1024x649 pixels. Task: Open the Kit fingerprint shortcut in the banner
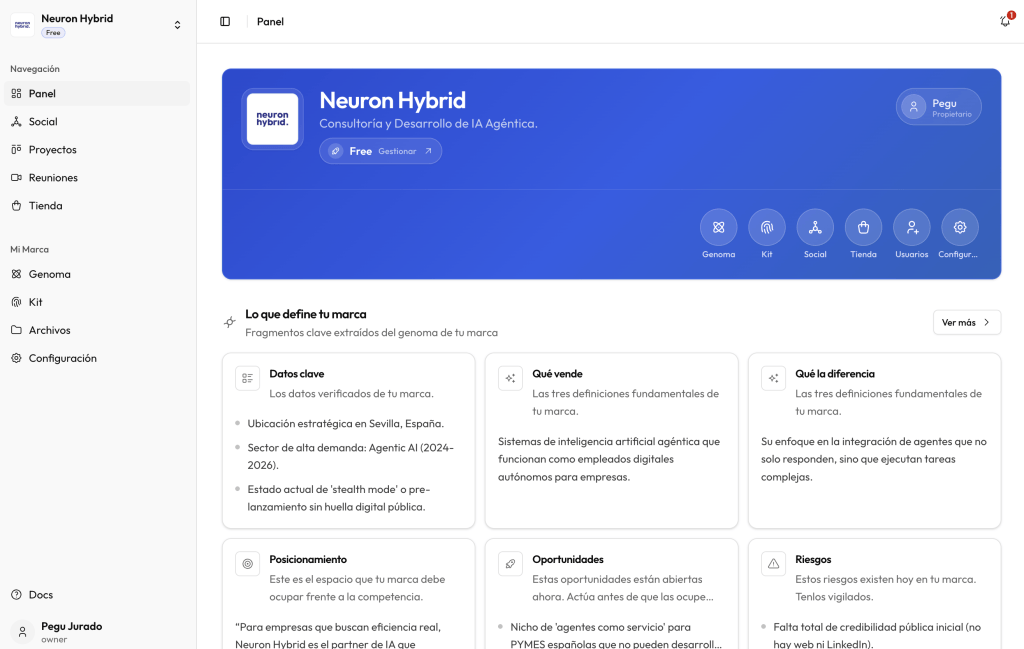click(767, 227)
